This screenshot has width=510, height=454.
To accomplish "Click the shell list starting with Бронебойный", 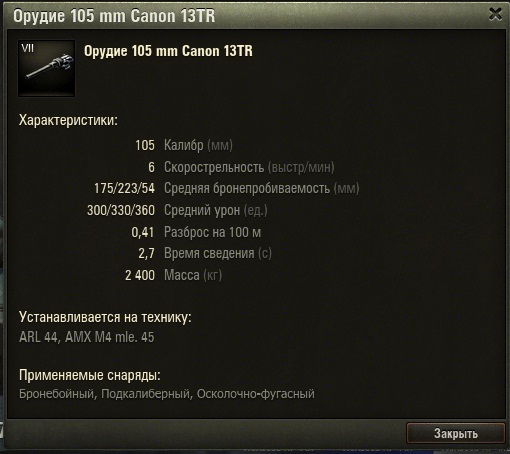I will (167, 394).
